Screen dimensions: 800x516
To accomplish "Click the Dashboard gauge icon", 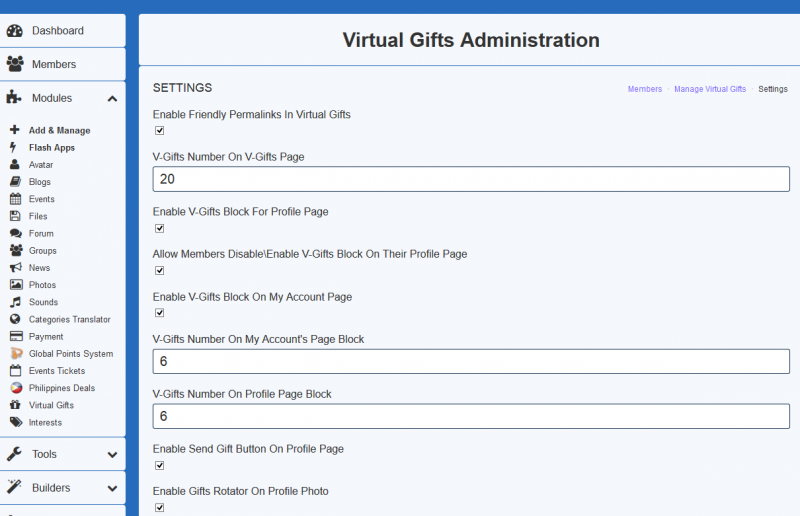I will click(15, 31).
